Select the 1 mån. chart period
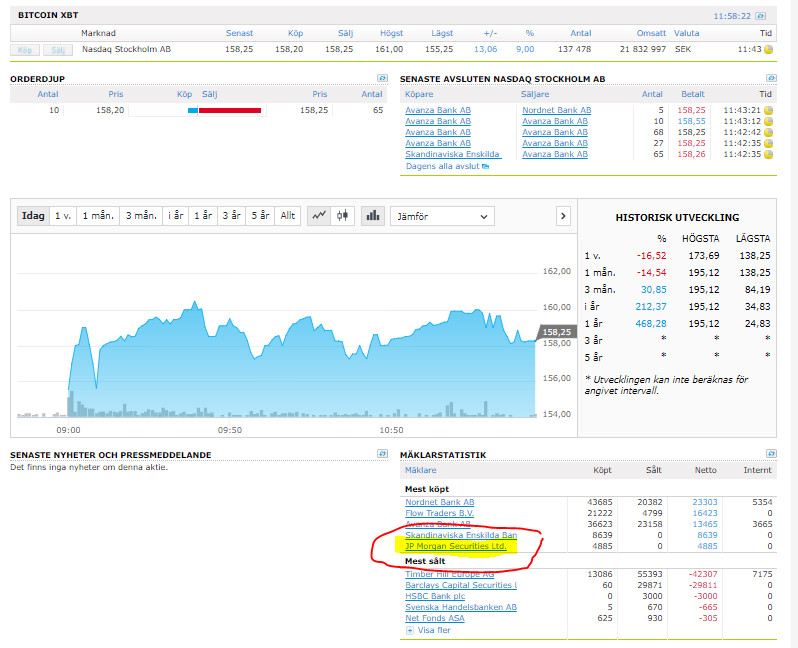798x648 pixels. [x=98, y=216]
